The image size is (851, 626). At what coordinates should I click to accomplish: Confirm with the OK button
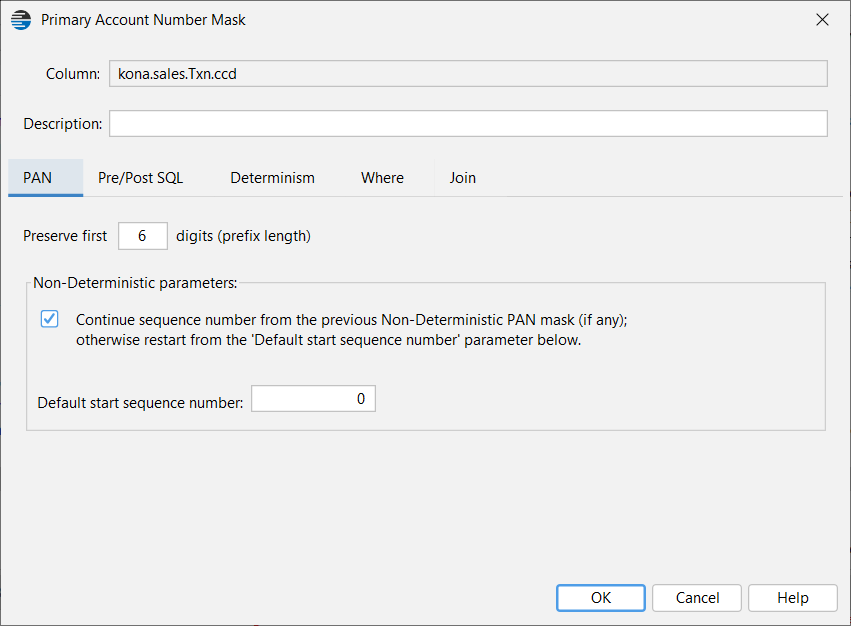click(601, 598)
